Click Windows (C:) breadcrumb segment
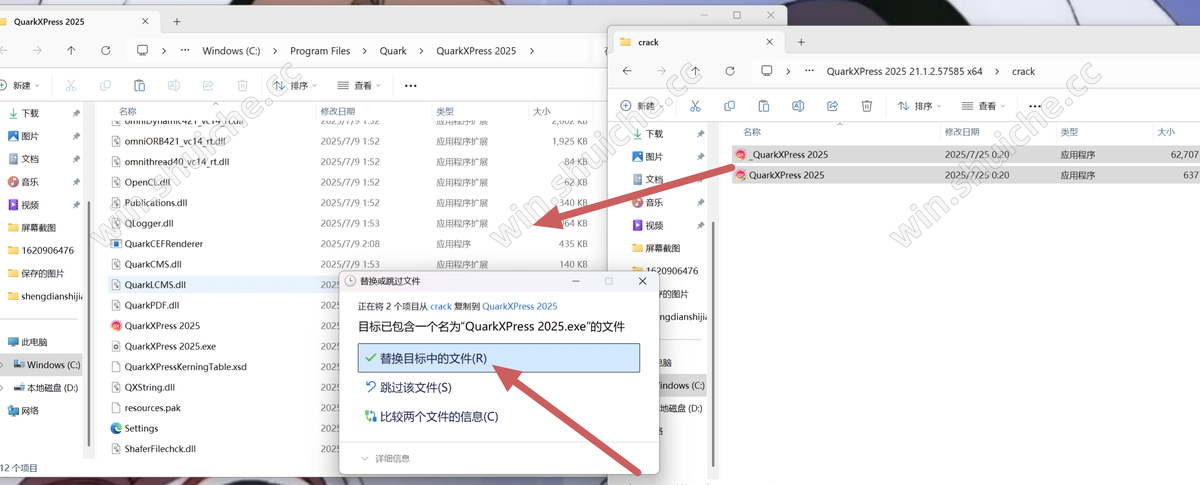 click(231, 50)
